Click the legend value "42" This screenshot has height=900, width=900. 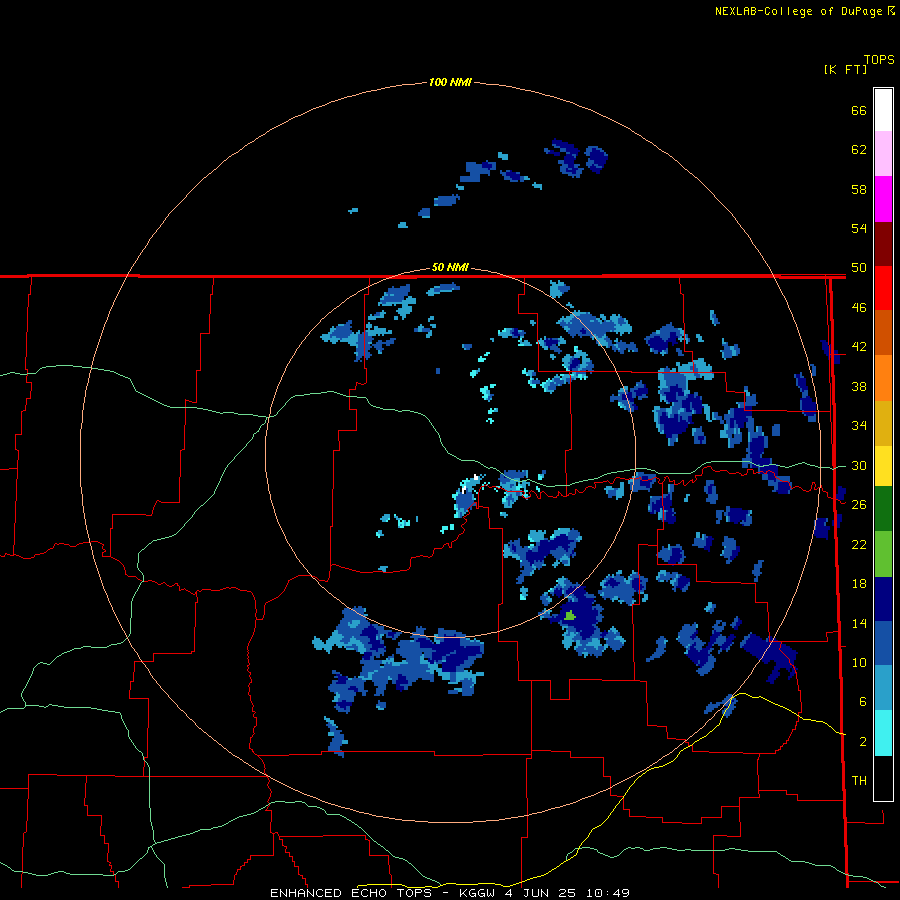click(x=859, y=347)
